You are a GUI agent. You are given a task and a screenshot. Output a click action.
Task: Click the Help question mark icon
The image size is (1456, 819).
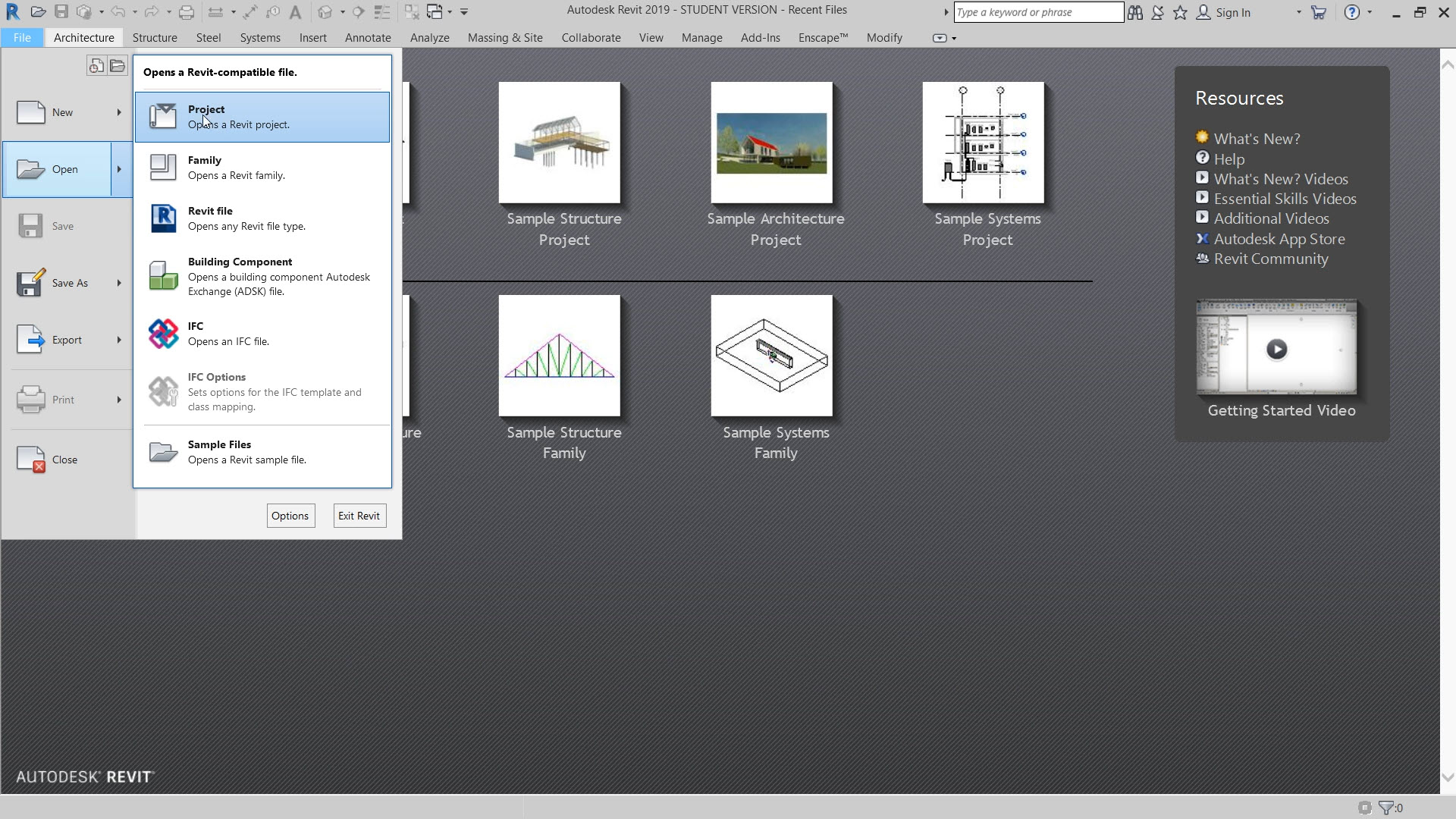pos(1352,12)
